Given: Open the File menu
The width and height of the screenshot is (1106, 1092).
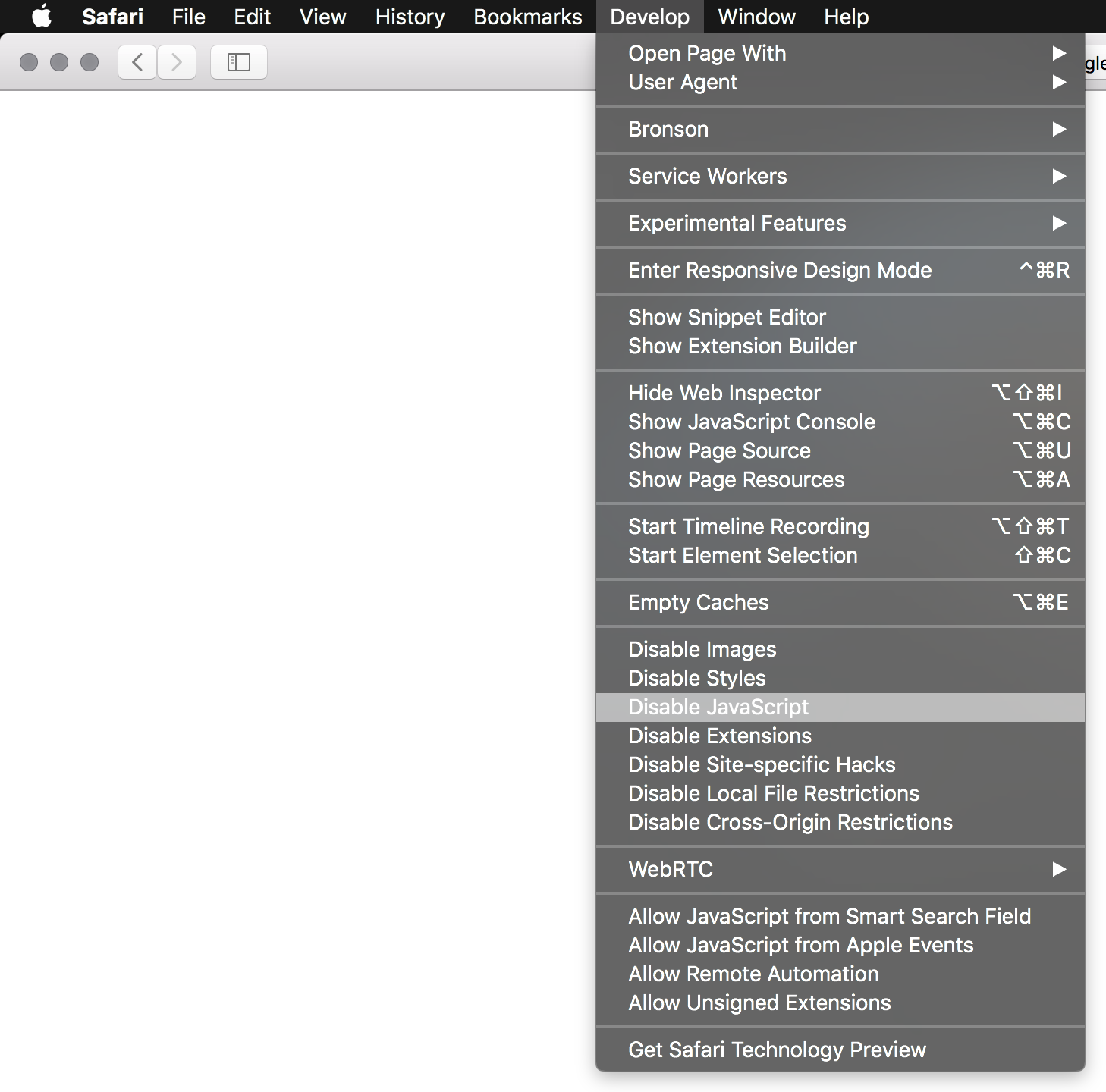Looking at the screenshot, I should [188, 17].
